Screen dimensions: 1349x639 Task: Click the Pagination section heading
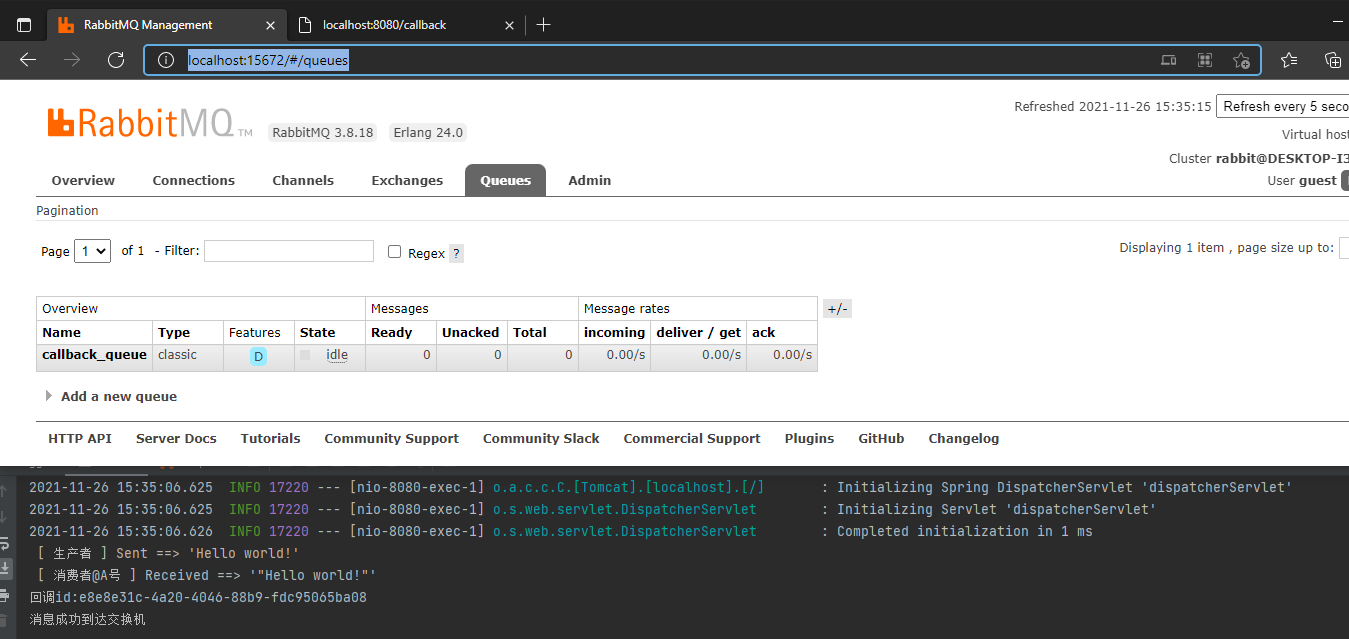67,210
